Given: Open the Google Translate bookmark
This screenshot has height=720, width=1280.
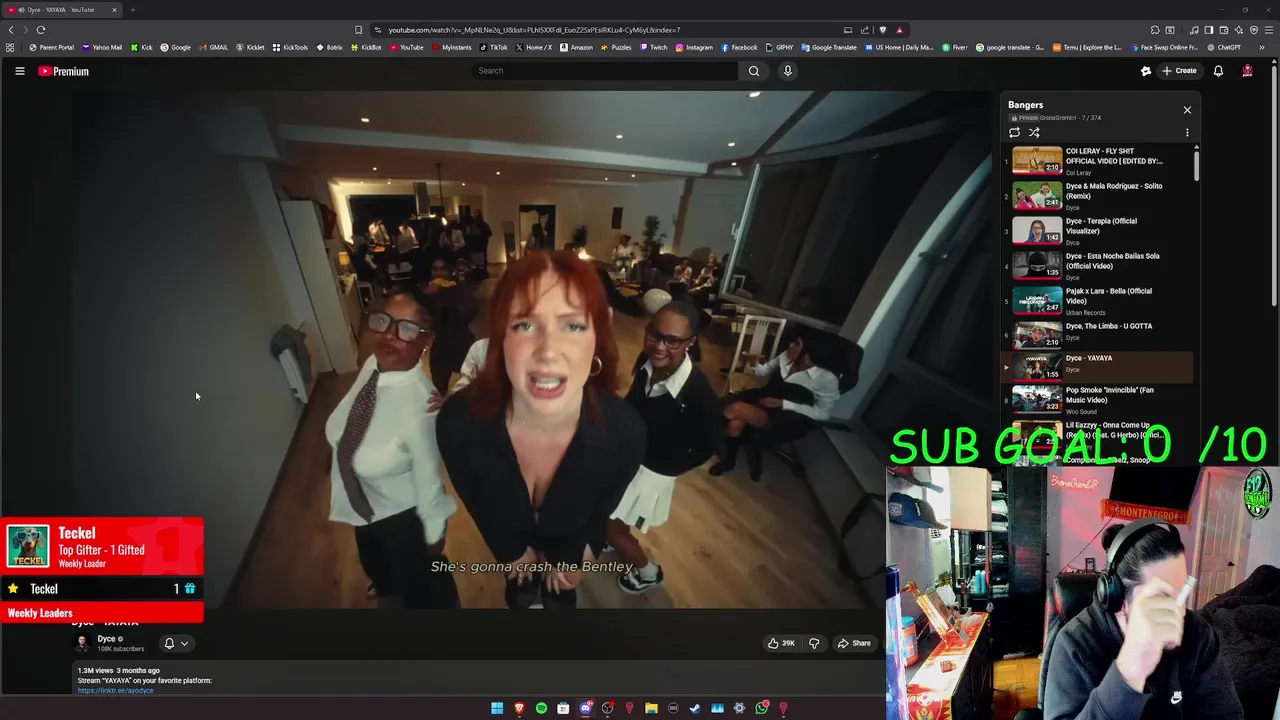Looking at the screenshot, I should 829,47.
